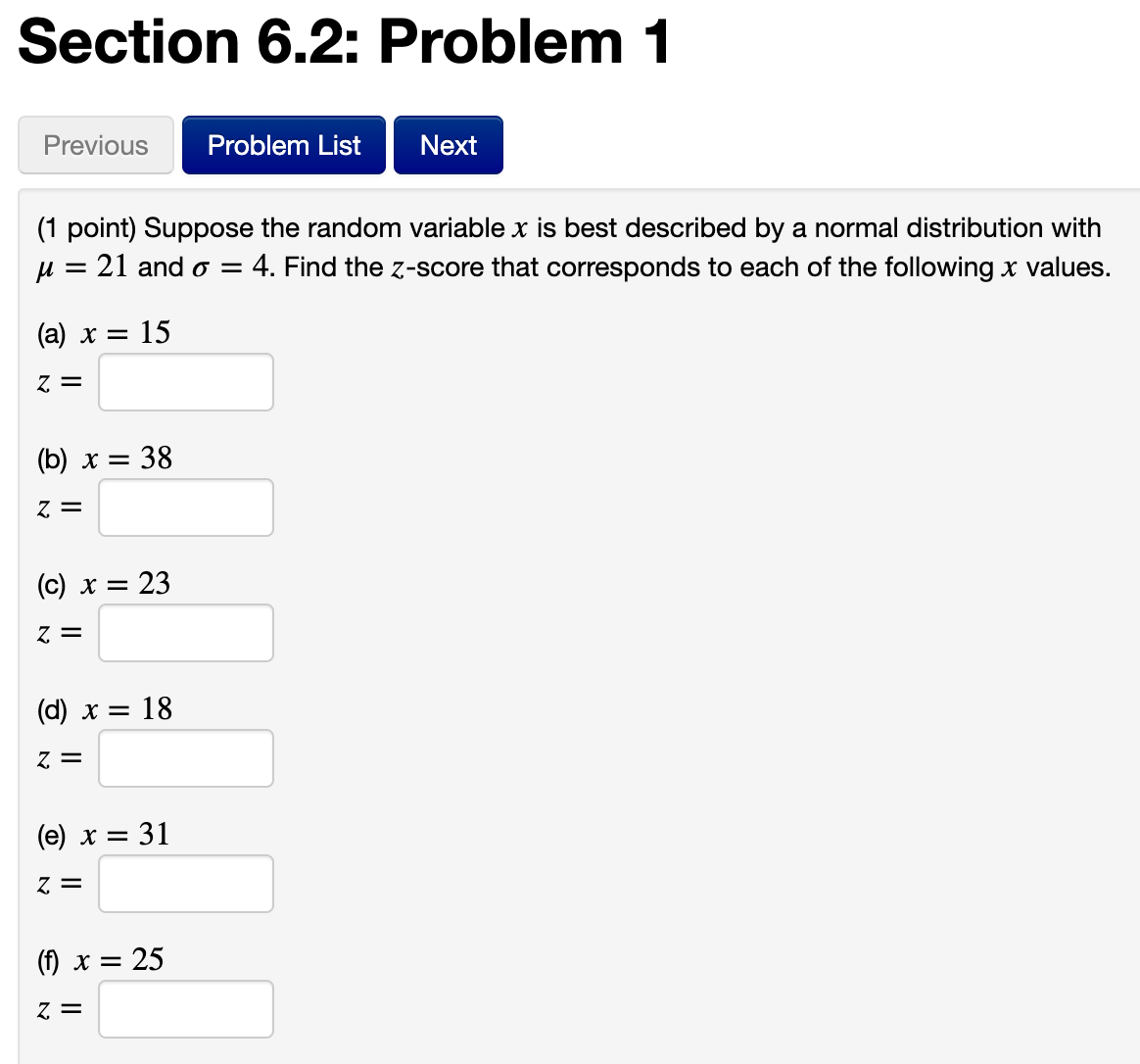Click inside the z answer box for part (a)
1140x1064 pixels.
coord(185,382)
